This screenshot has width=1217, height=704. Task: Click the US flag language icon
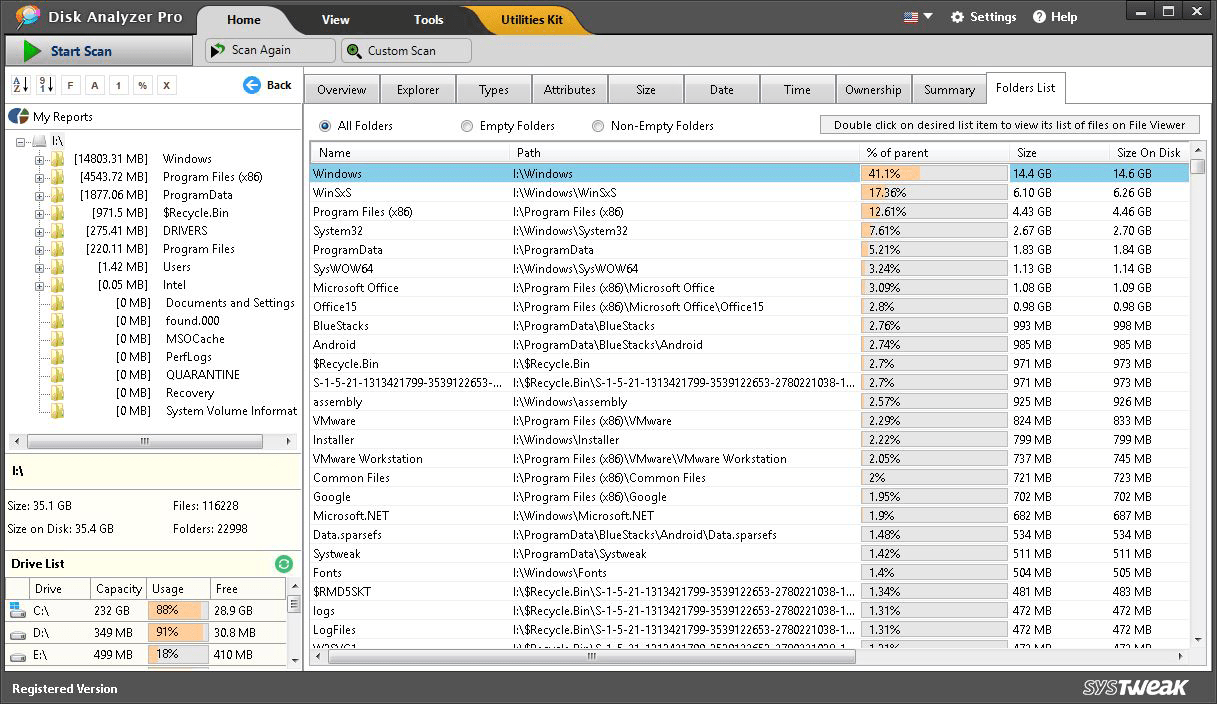911,17
